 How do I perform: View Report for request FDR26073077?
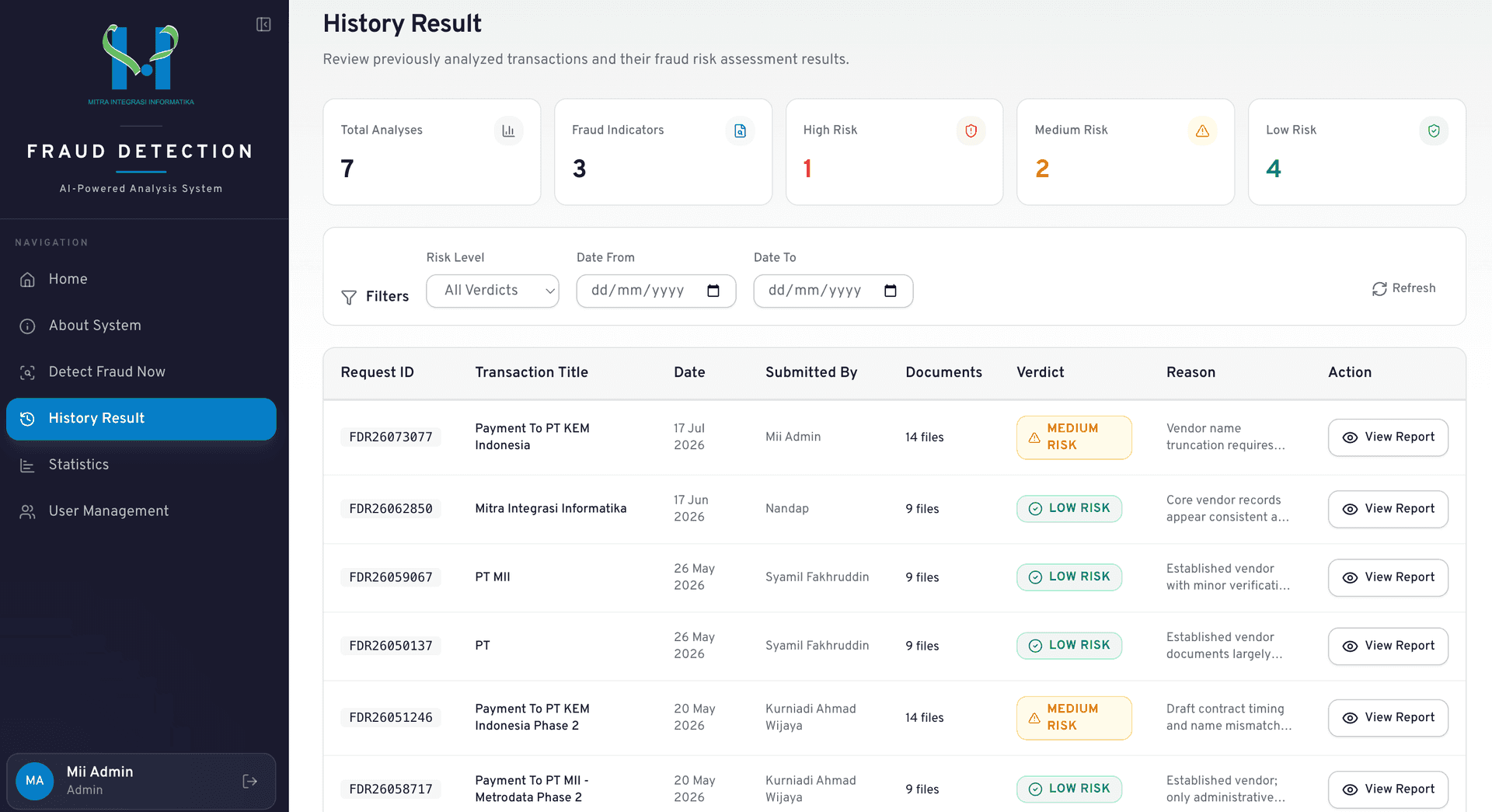pos(1388,437)
